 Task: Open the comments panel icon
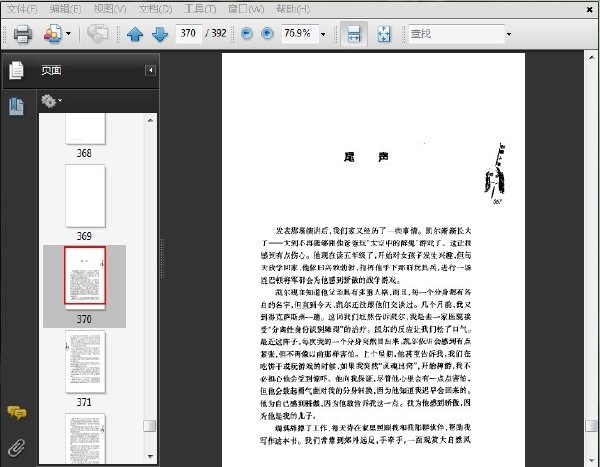17,413
